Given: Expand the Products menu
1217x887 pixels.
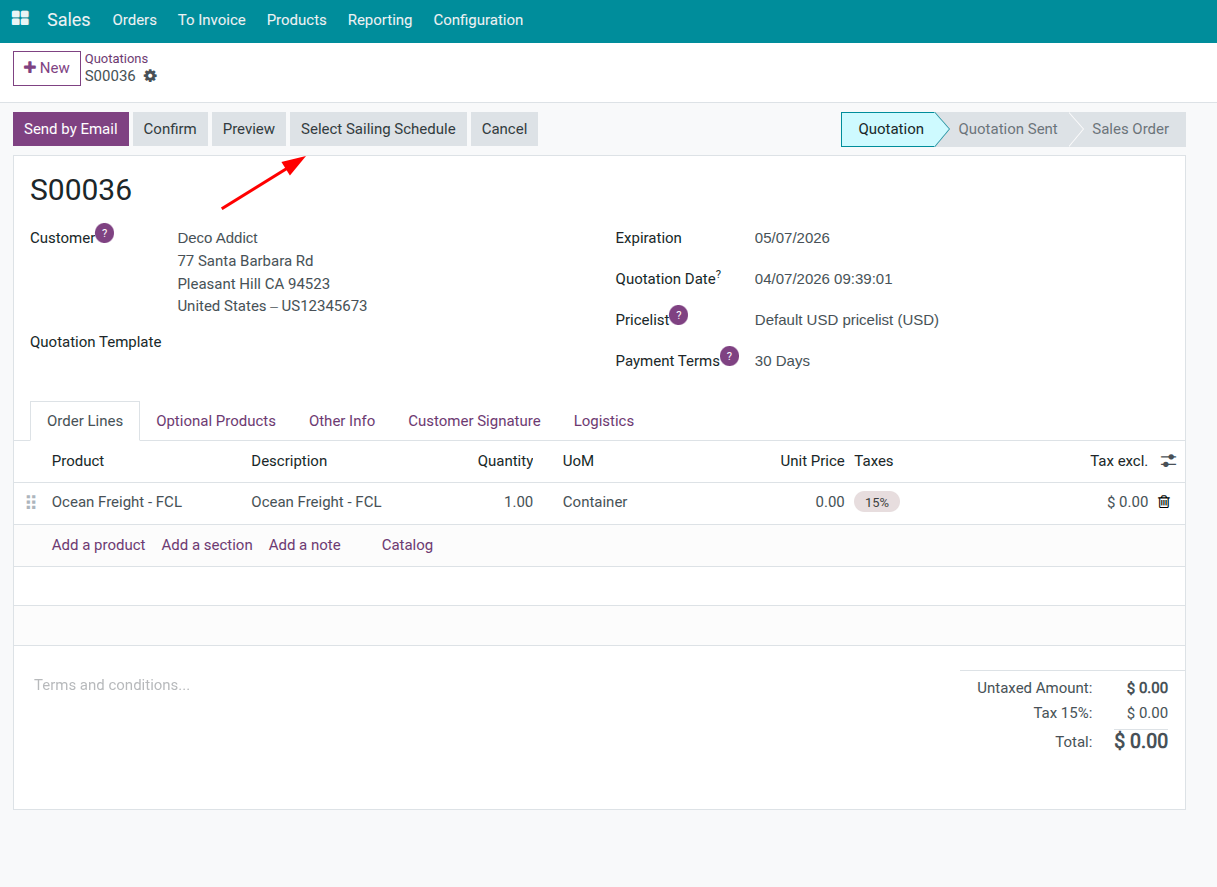Looking at the screenshot, I should click(296, 20).
